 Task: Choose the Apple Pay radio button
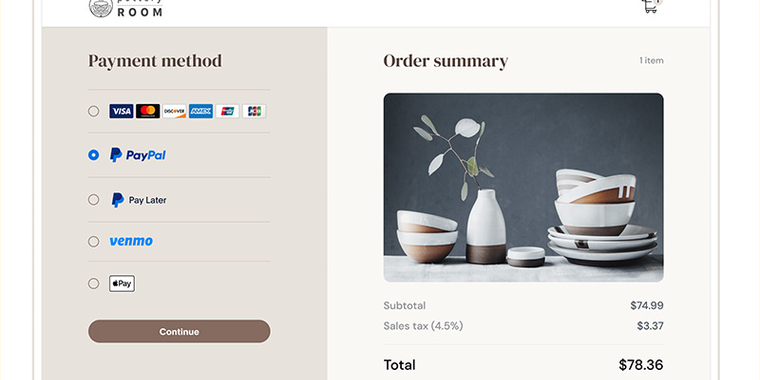(94, 284)
